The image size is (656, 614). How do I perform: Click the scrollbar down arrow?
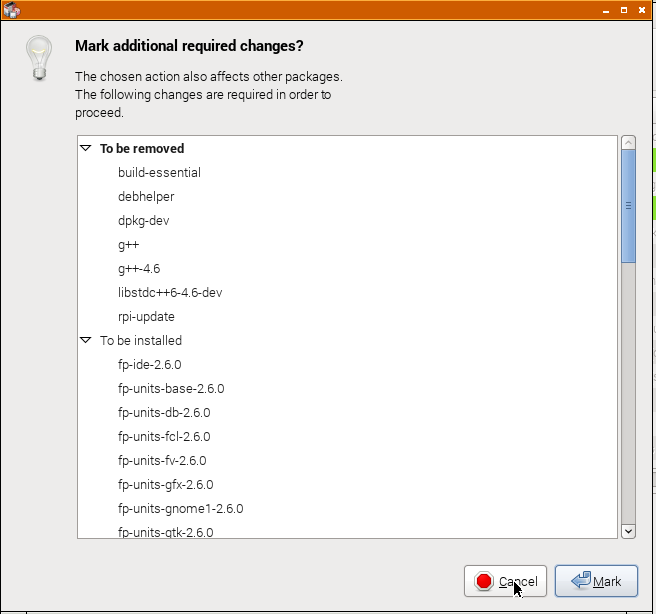point(628,531)
